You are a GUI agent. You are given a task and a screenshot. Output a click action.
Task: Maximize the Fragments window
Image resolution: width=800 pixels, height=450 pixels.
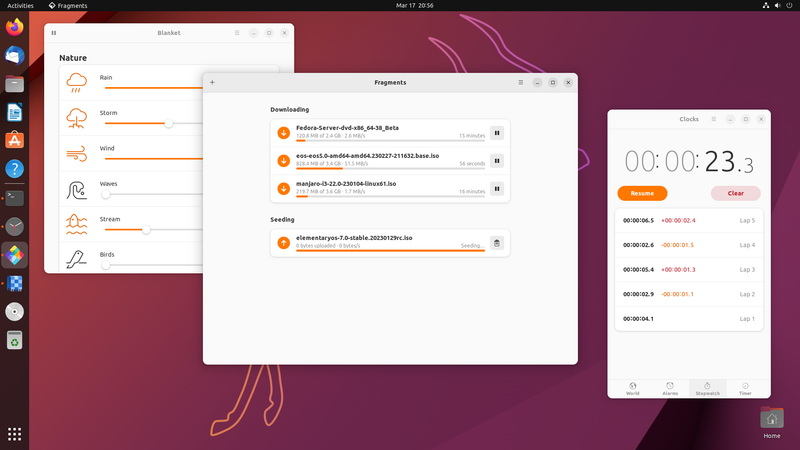tap(553, 82)
